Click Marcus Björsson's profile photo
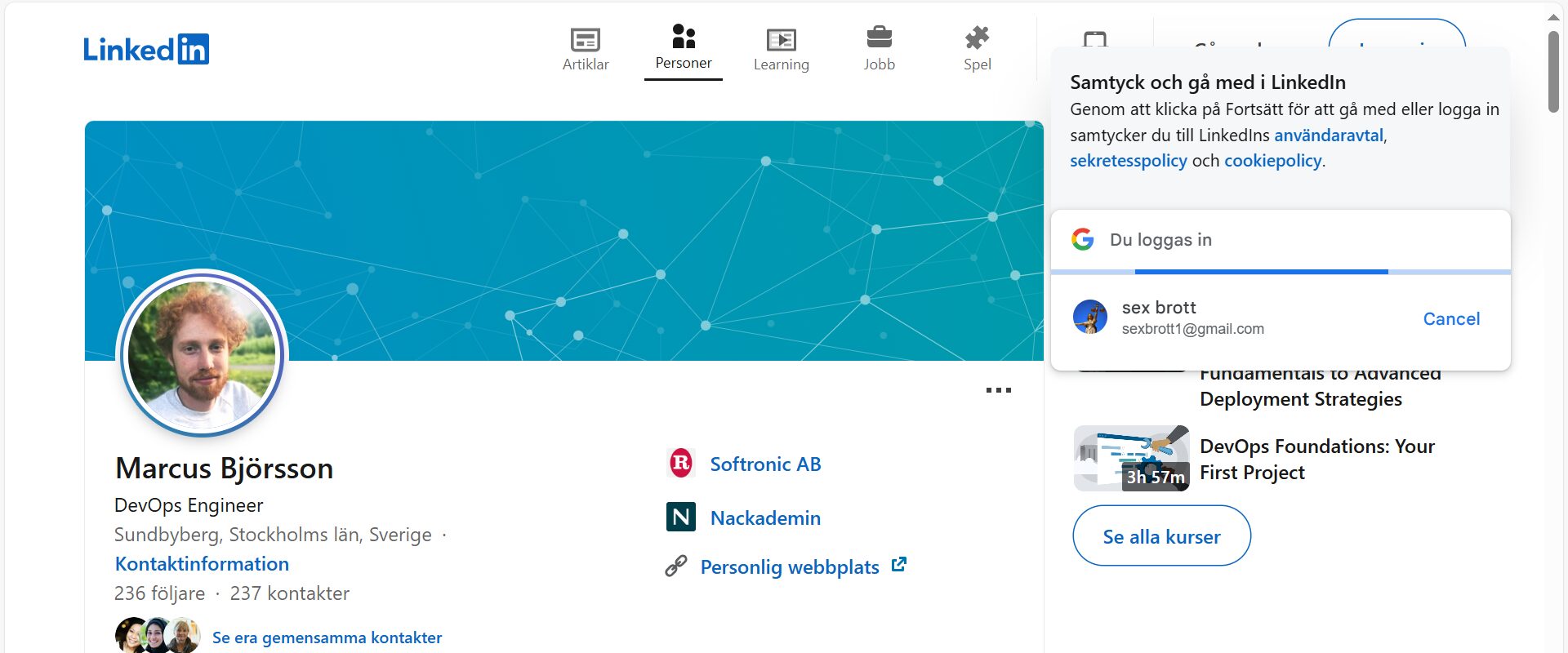Screen dimensions: 1568x653 tap(203, 354)
